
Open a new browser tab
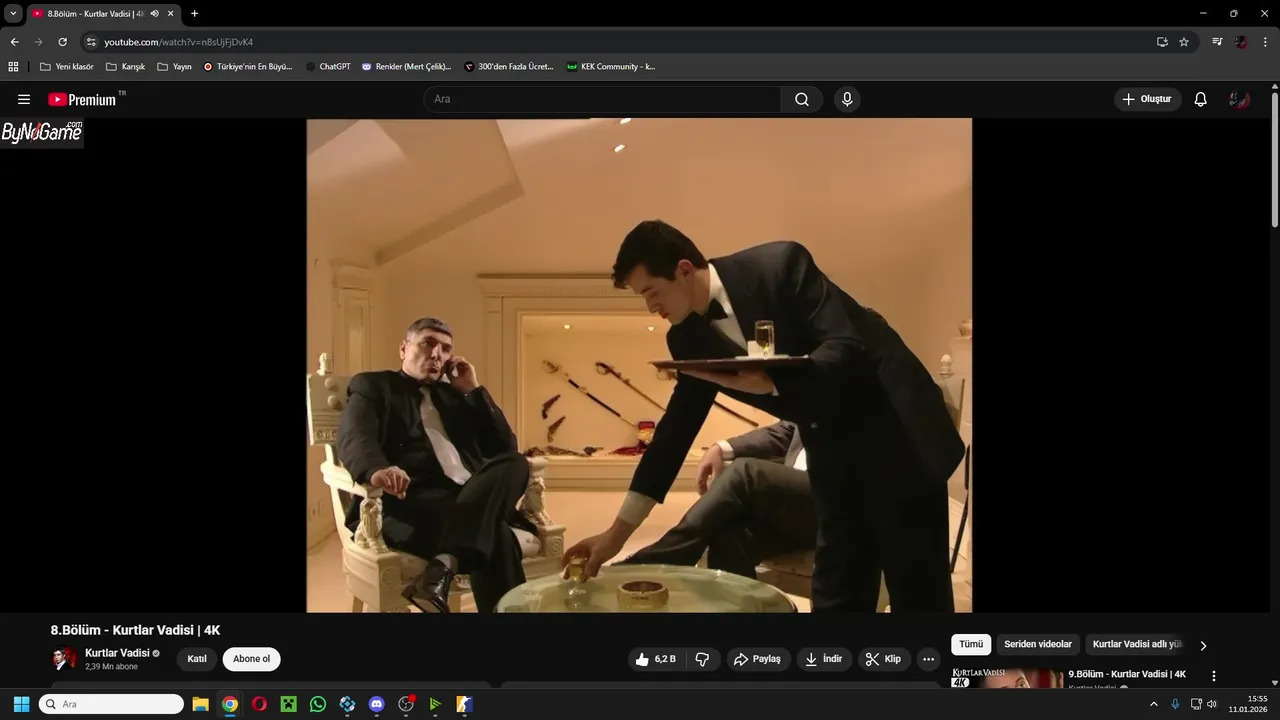coord(194,13)
